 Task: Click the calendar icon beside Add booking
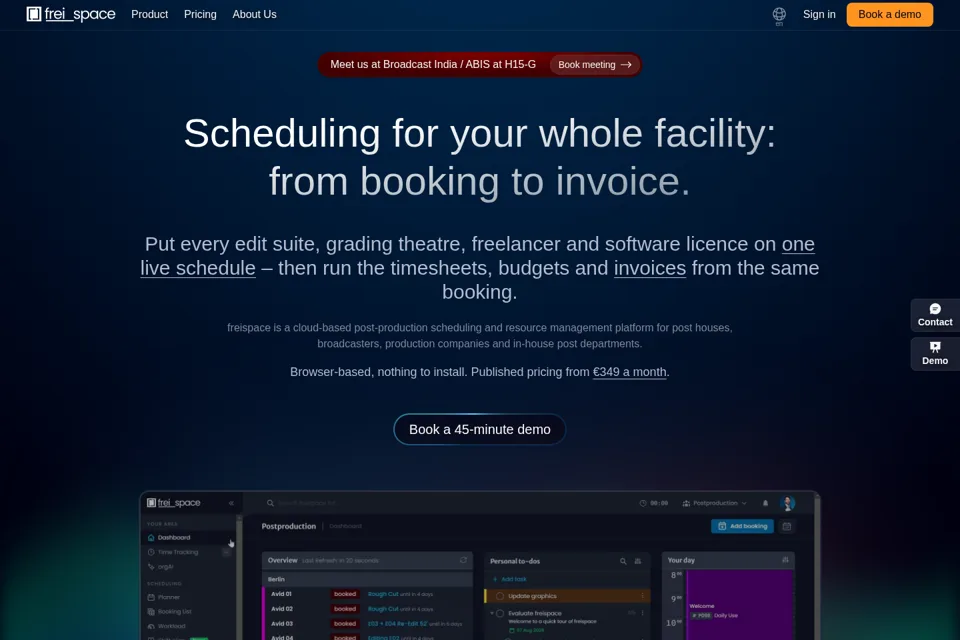pos(787,526)
